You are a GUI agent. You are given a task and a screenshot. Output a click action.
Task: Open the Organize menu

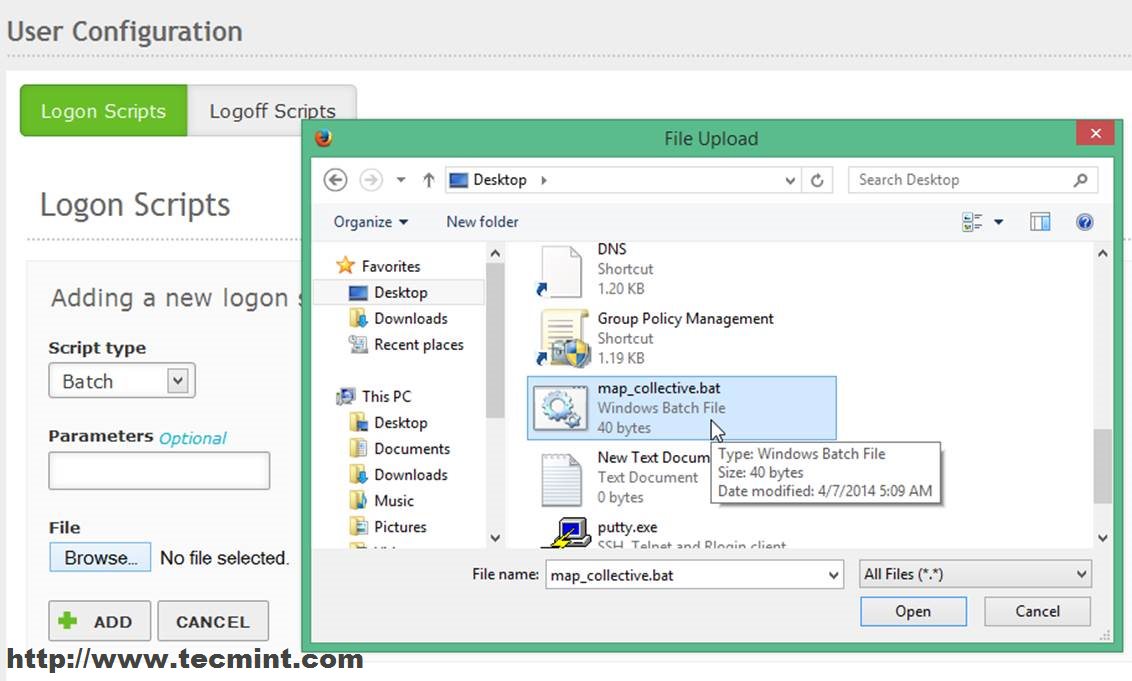(x=370, y=222)
